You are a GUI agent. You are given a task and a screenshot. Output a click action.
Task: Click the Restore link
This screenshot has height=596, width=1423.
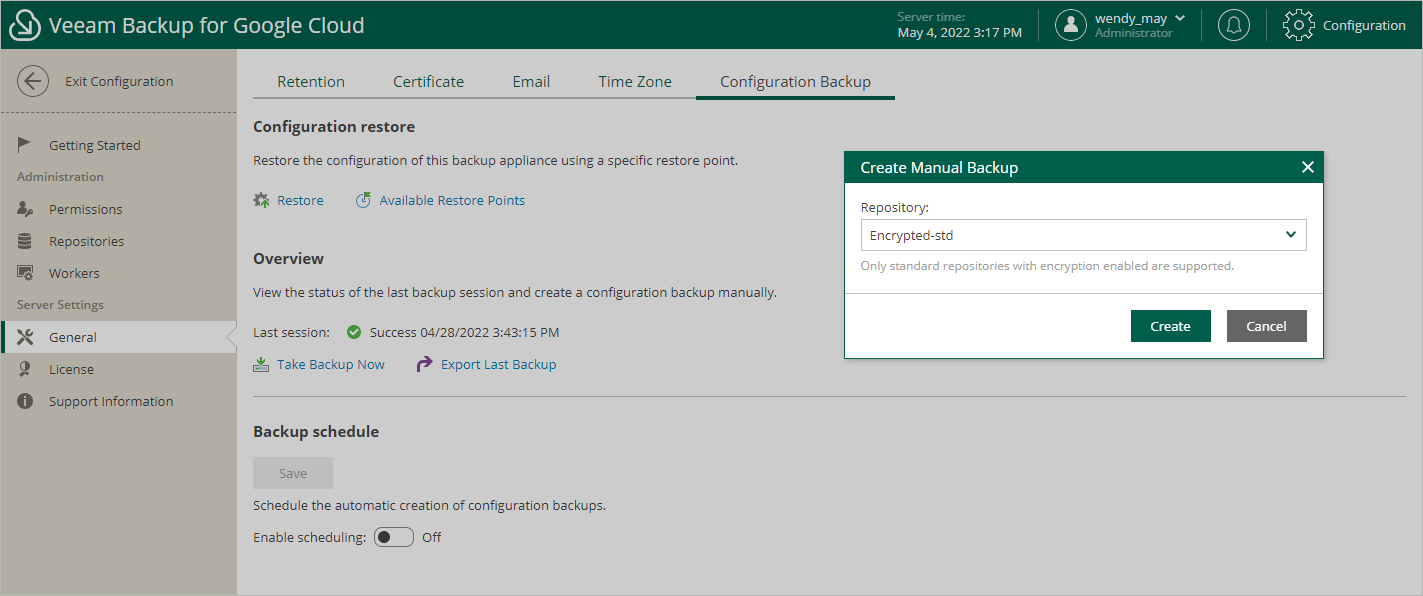[x=300, y=200]
